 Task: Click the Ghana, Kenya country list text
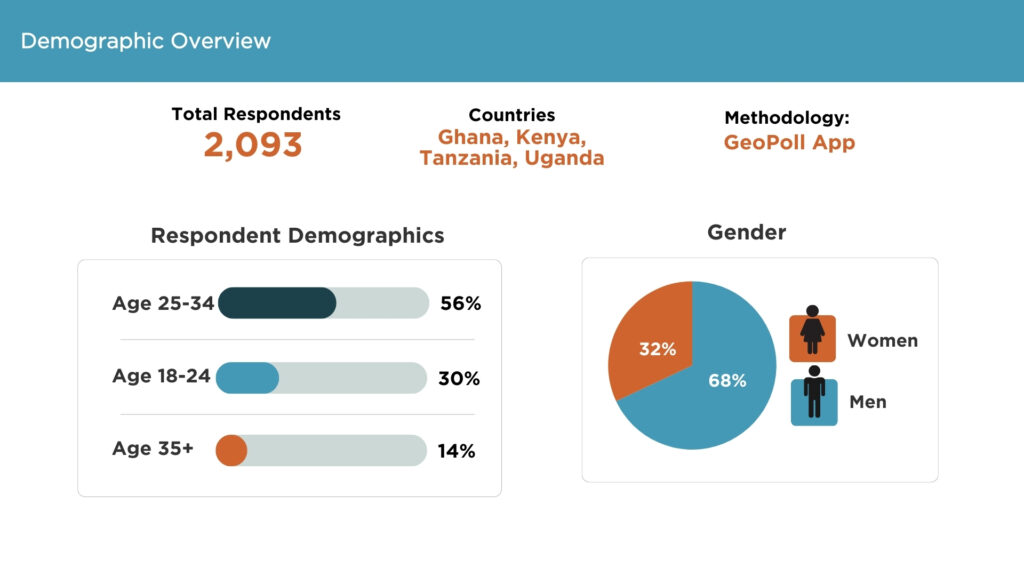[511, 137]
